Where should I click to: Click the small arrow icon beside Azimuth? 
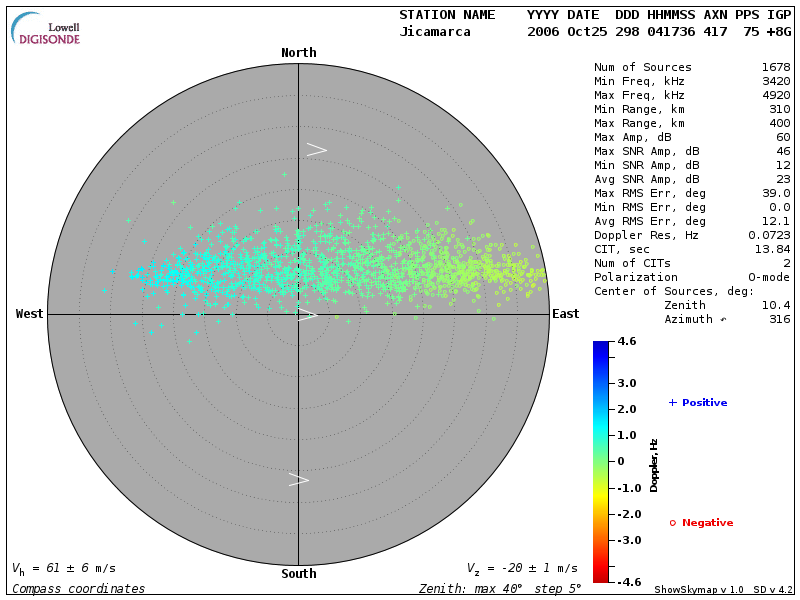click(x=723, y=320)
